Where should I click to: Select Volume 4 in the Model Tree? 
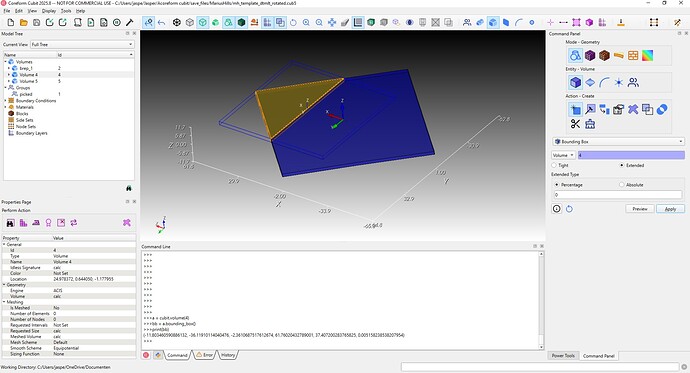pos(29,75)
